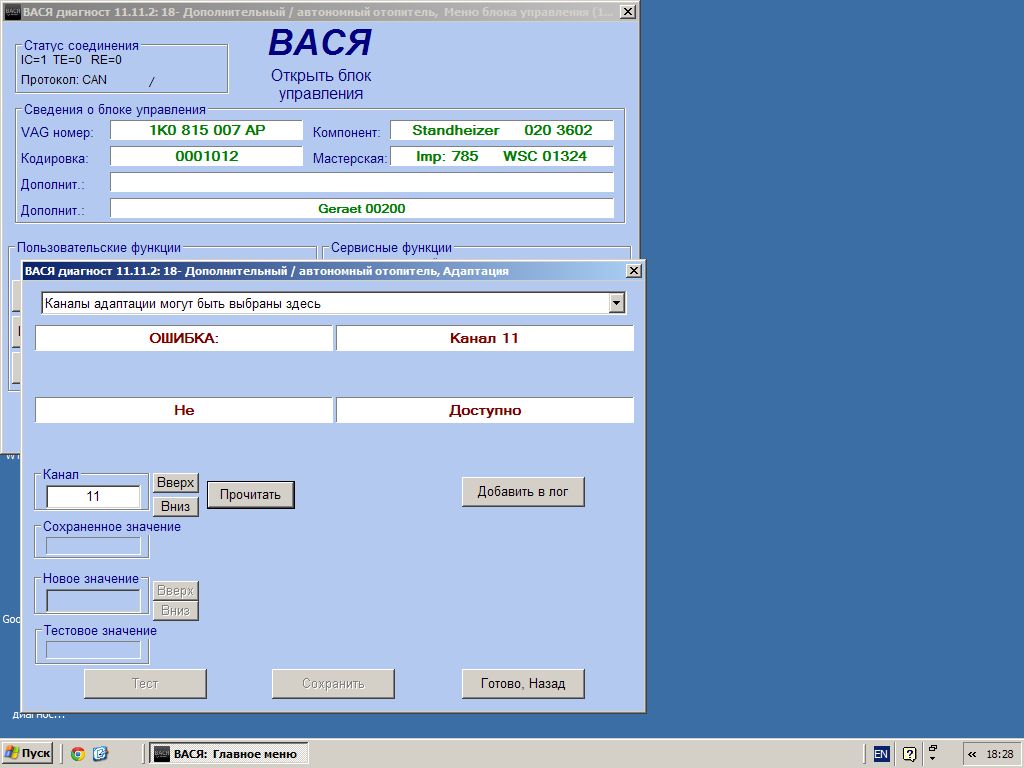Open the Пуск start menu
The height and width of the screenshot is (768, 1024).
(x=27, y=754)
